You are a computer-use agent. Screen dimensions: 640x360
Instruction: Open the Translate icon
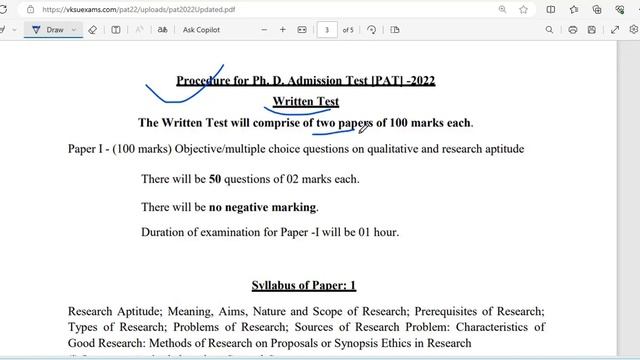point(162,30)
